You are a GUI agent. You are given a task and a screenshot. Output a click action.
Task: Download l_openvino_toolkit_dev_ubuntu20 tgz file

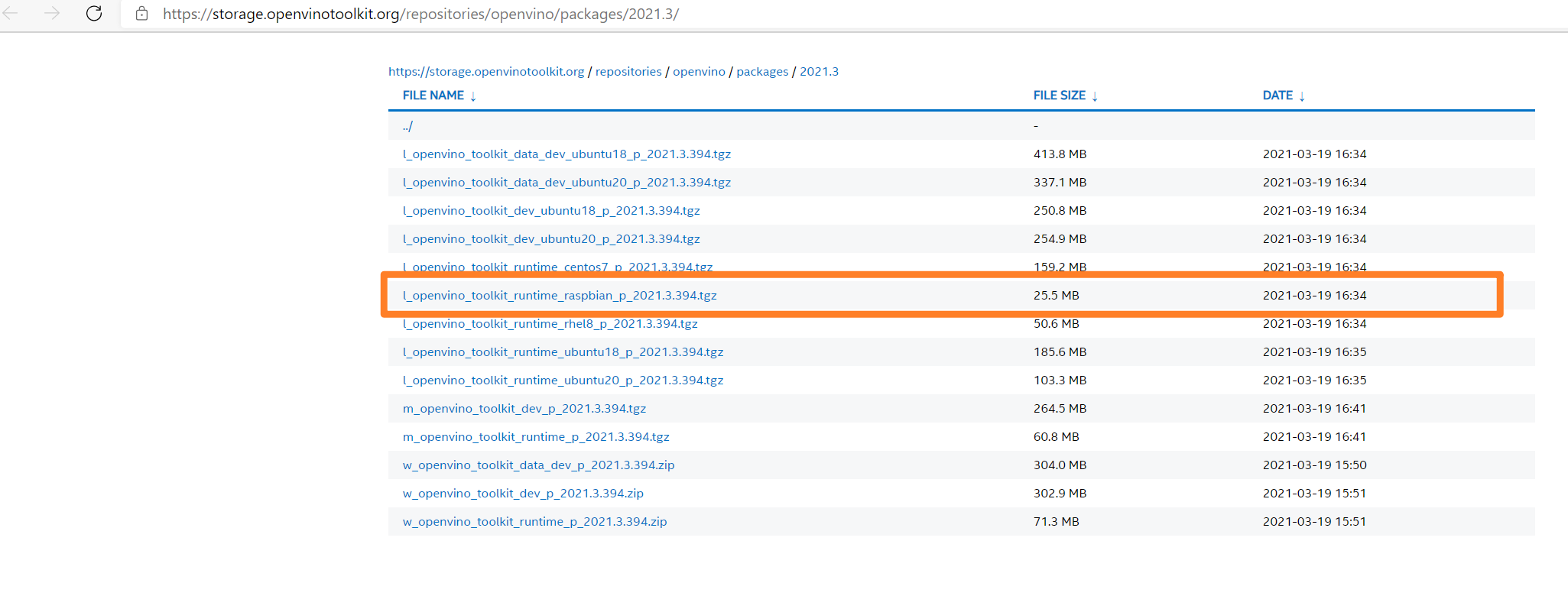551,239
